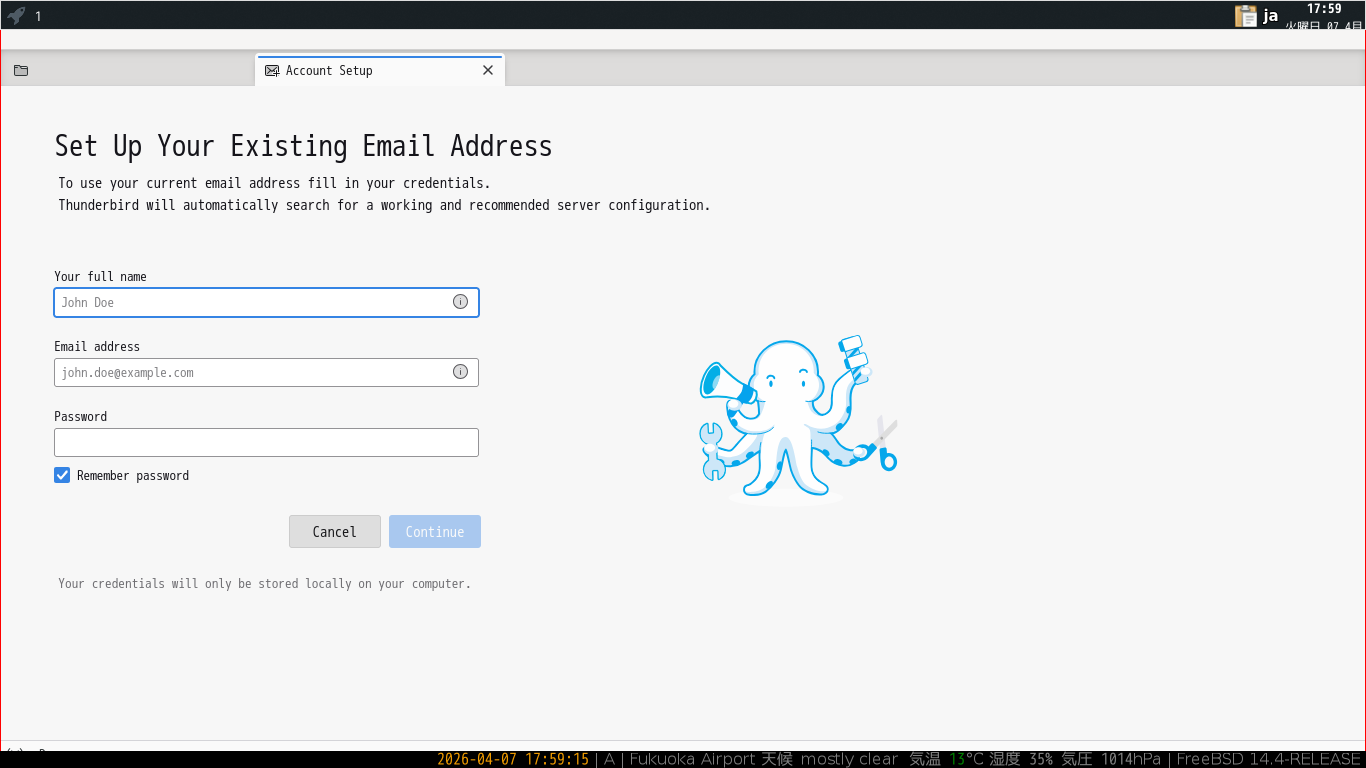Switch to the Account Setup tab
1366x768 pixels.
pyautogui.click(x=380, y=70)
